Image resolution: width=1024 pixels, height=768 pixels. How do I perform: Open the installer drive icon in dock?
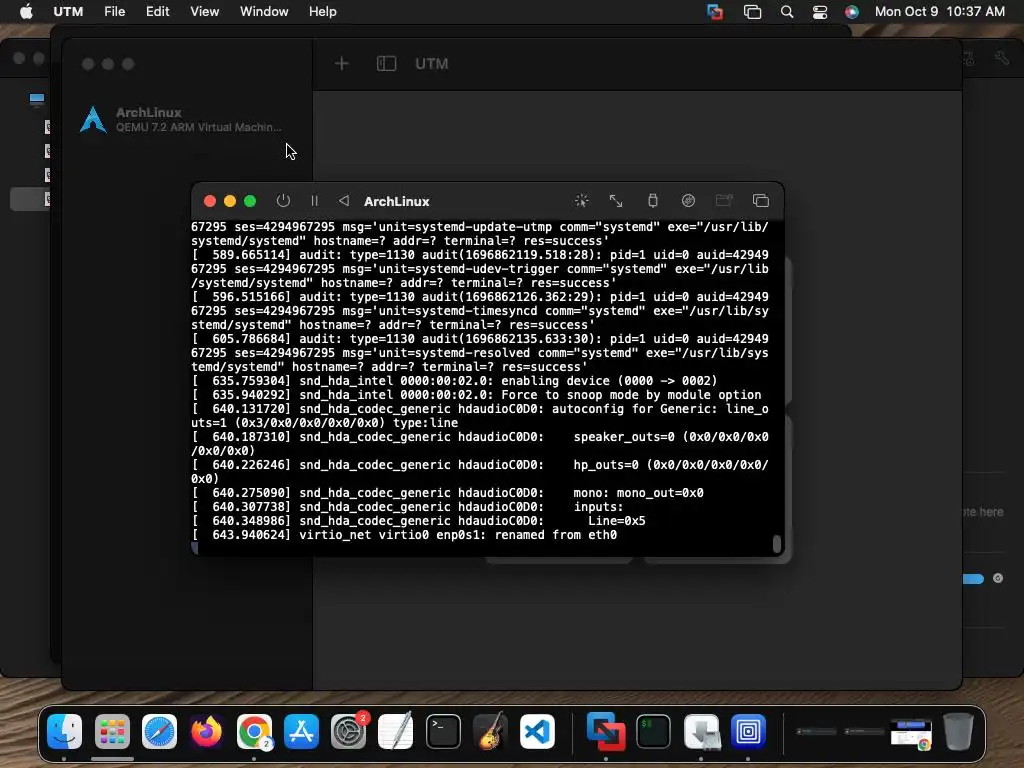701,731
